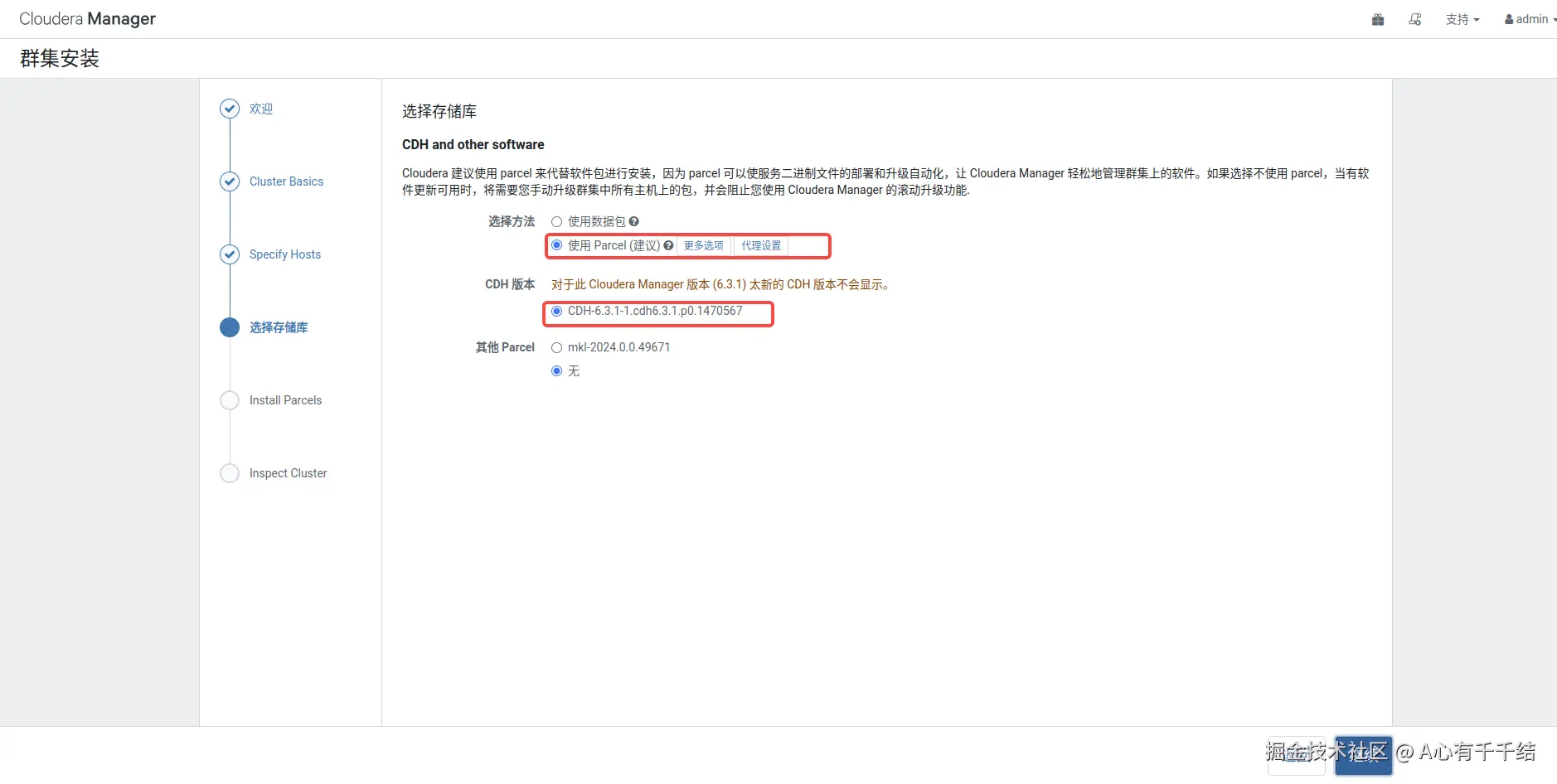Jump to the Inspect Cluster step label

pos(288,473)
